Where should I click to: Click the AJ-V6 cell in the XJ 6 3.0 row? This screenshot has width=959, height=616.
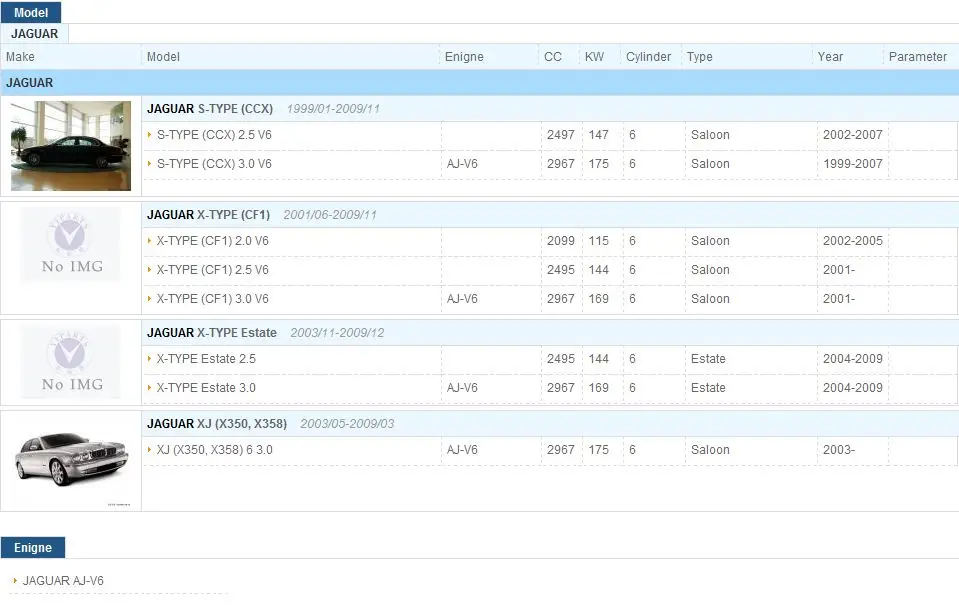462,450
